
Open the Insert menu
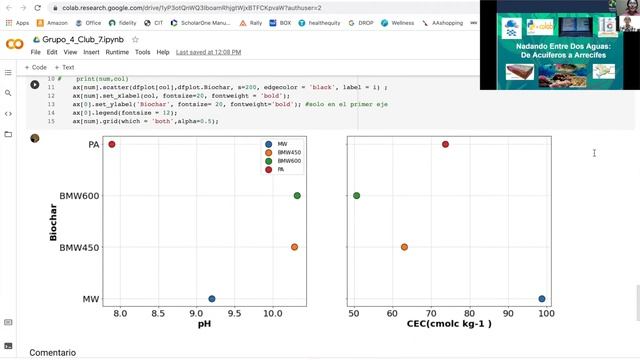click(91, 52)
